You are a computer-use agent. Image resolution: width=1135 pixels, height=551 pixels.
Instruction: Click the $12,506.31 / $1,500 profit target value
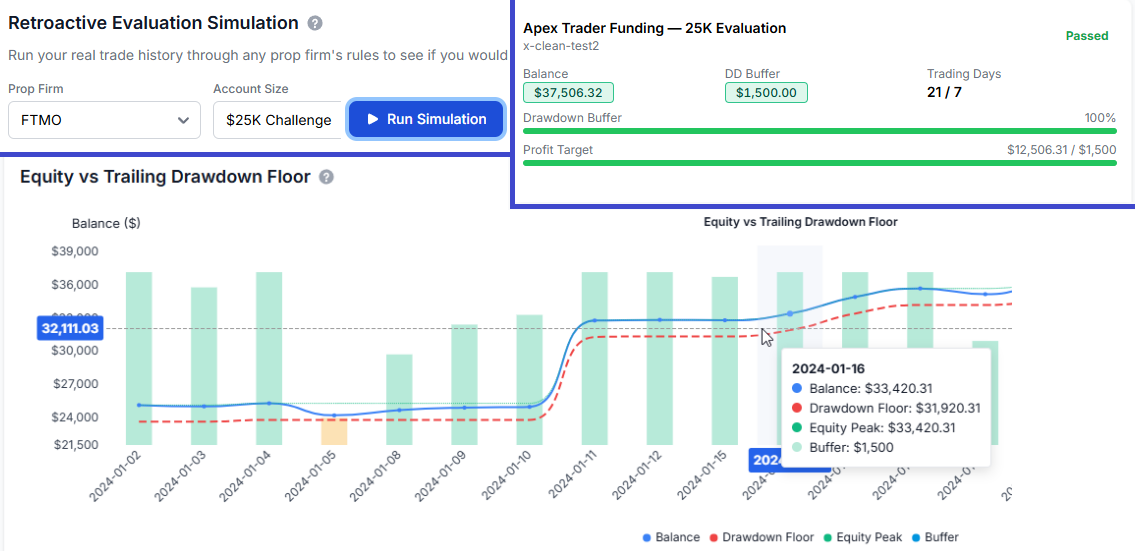(x=1061, y=149)
